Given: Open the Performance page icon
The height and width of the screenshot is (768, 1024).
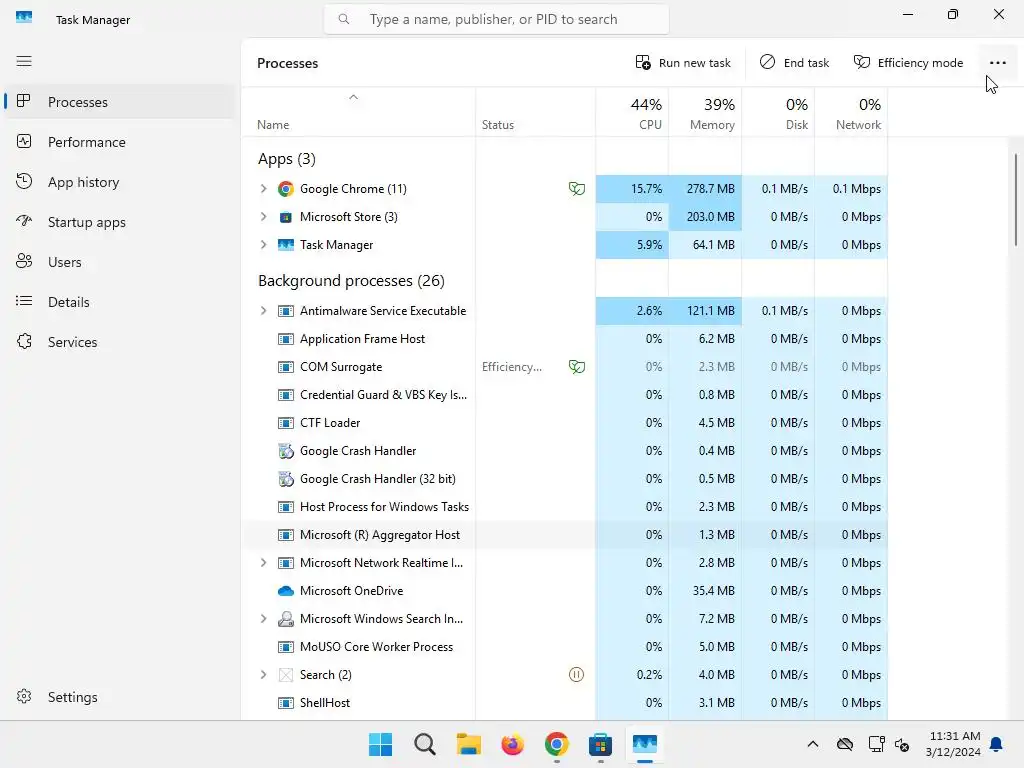Looking at the screenshot, I should (x=24, y=141).
